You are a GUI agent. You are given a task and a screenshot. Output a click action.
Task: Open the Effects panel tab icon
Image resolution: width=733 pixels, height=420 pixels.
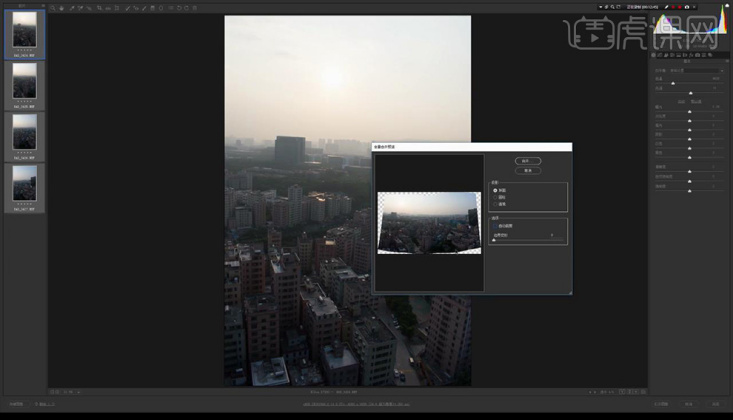click(x=691, y=55)
